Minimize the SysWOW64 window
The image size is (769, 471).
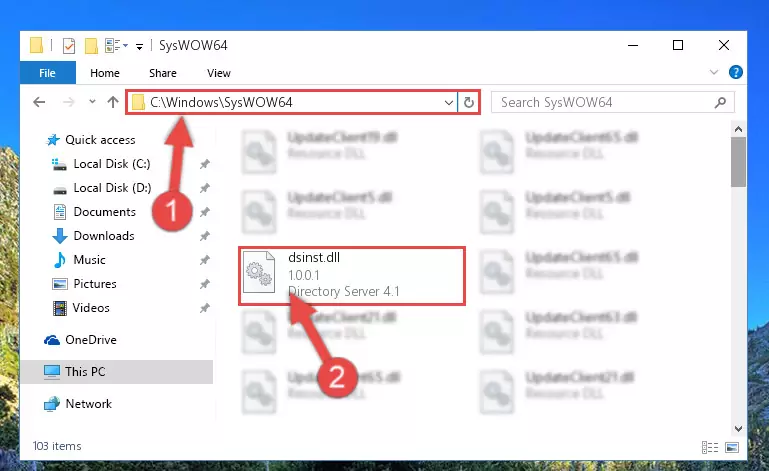633,45
